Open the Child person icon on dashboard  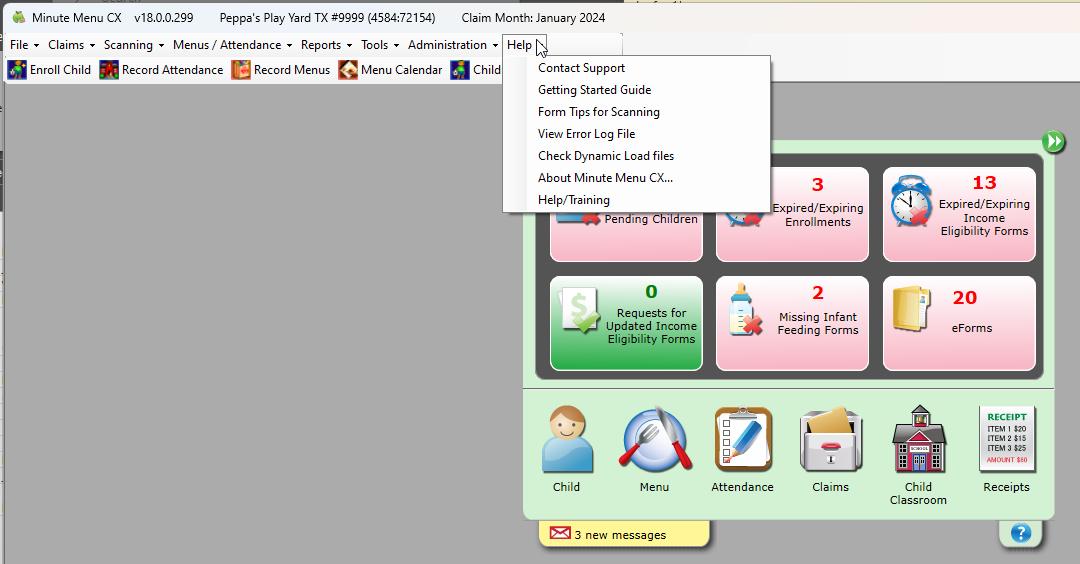tap(566, 440)
